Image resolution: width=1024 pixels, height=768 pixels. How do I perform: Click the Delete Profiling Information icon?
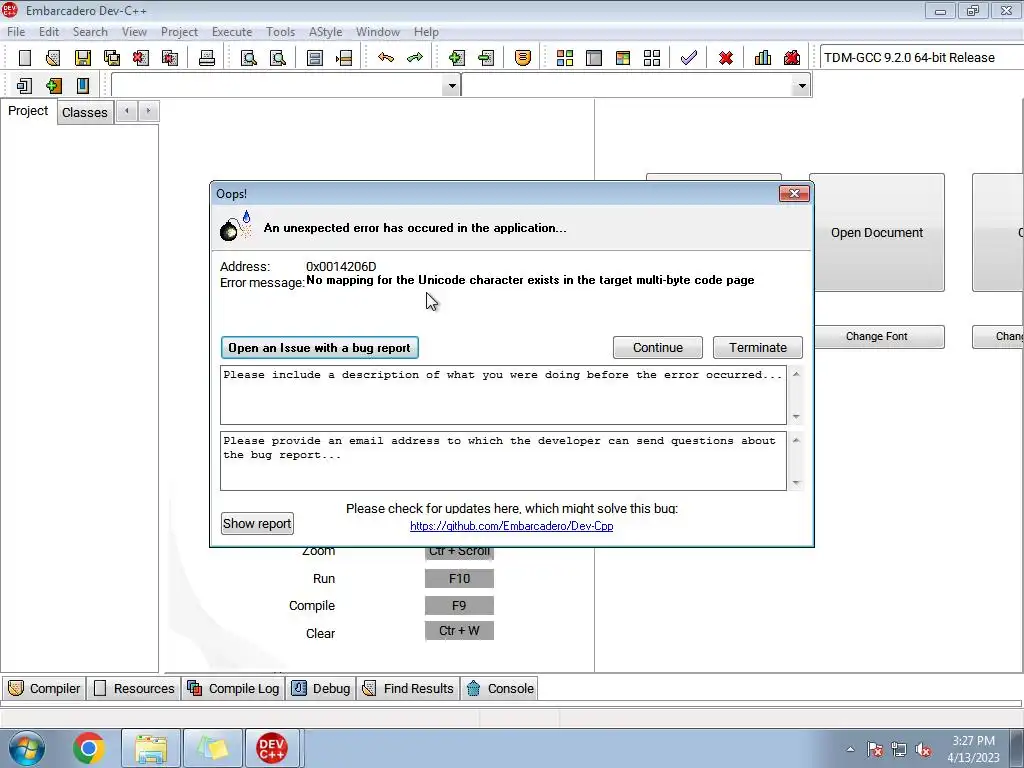coord(792,57)
